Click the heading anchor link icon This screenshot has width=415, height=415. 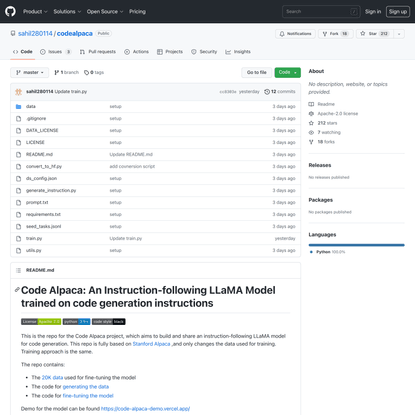[x=17, y=290]
